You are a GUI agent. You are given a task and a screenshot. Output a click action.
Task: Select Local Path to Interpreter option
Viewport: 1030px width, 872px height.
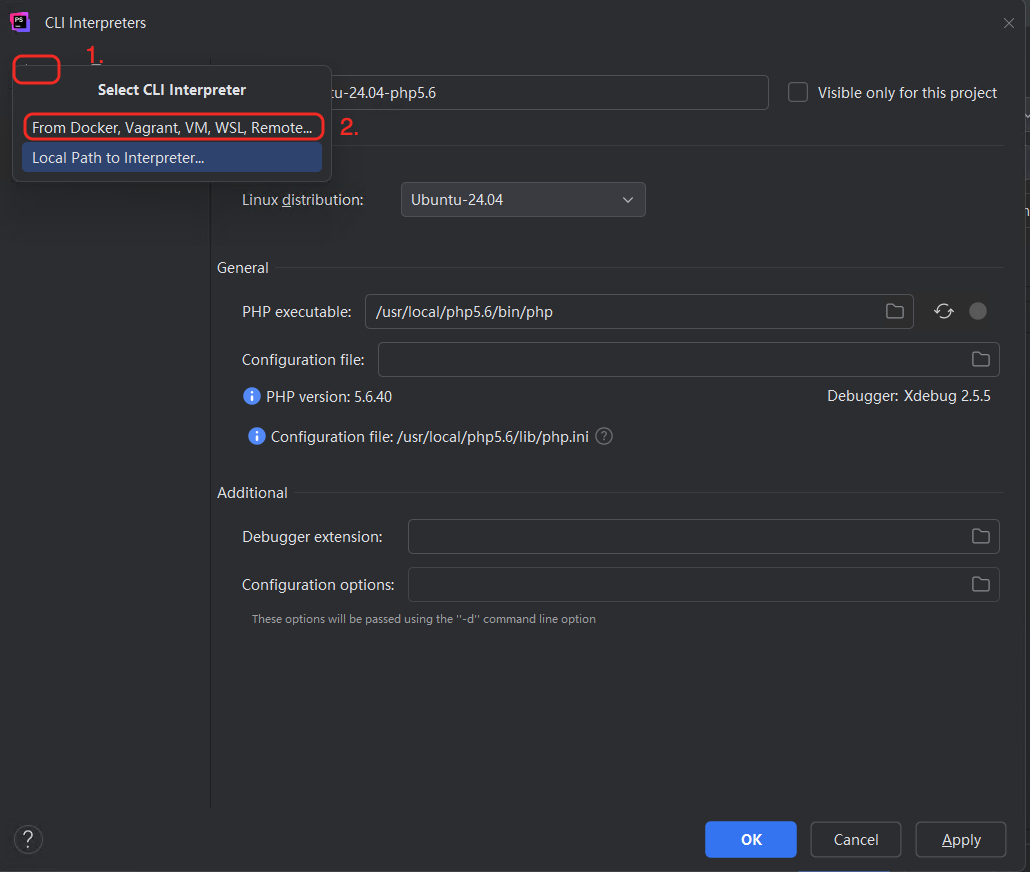(172, 158)
